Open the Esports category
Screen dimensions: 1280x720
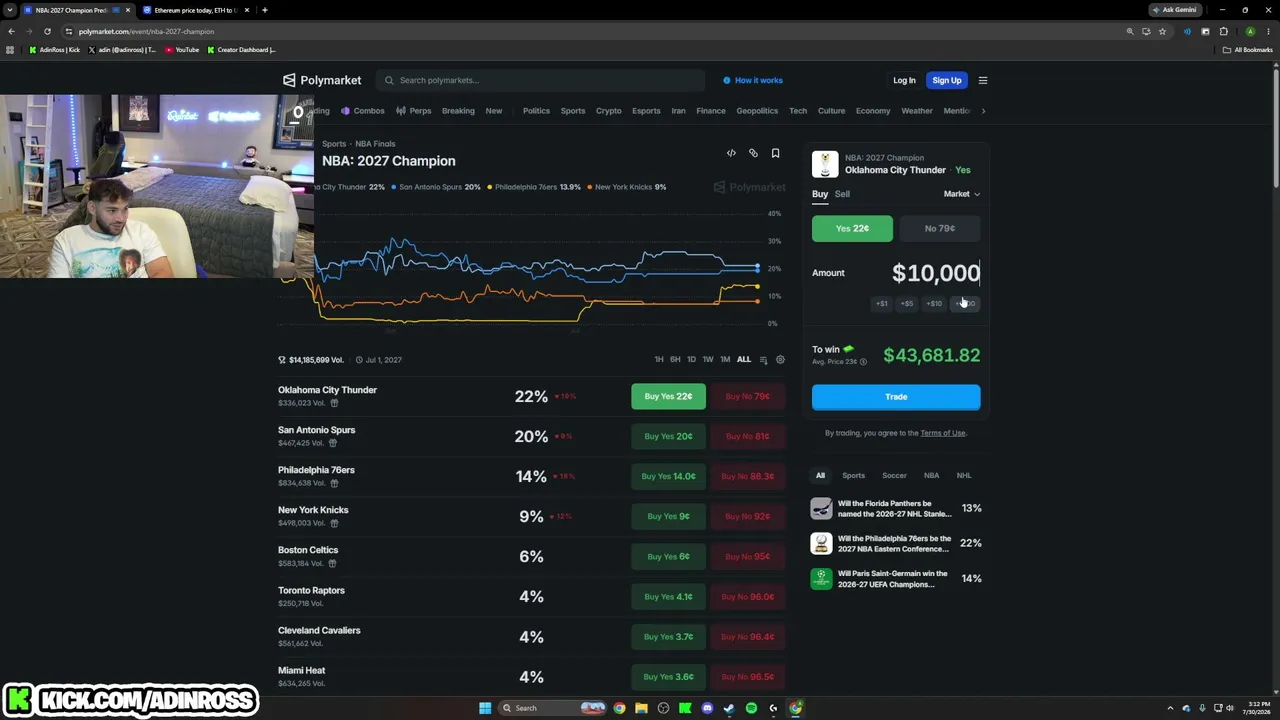646,111
